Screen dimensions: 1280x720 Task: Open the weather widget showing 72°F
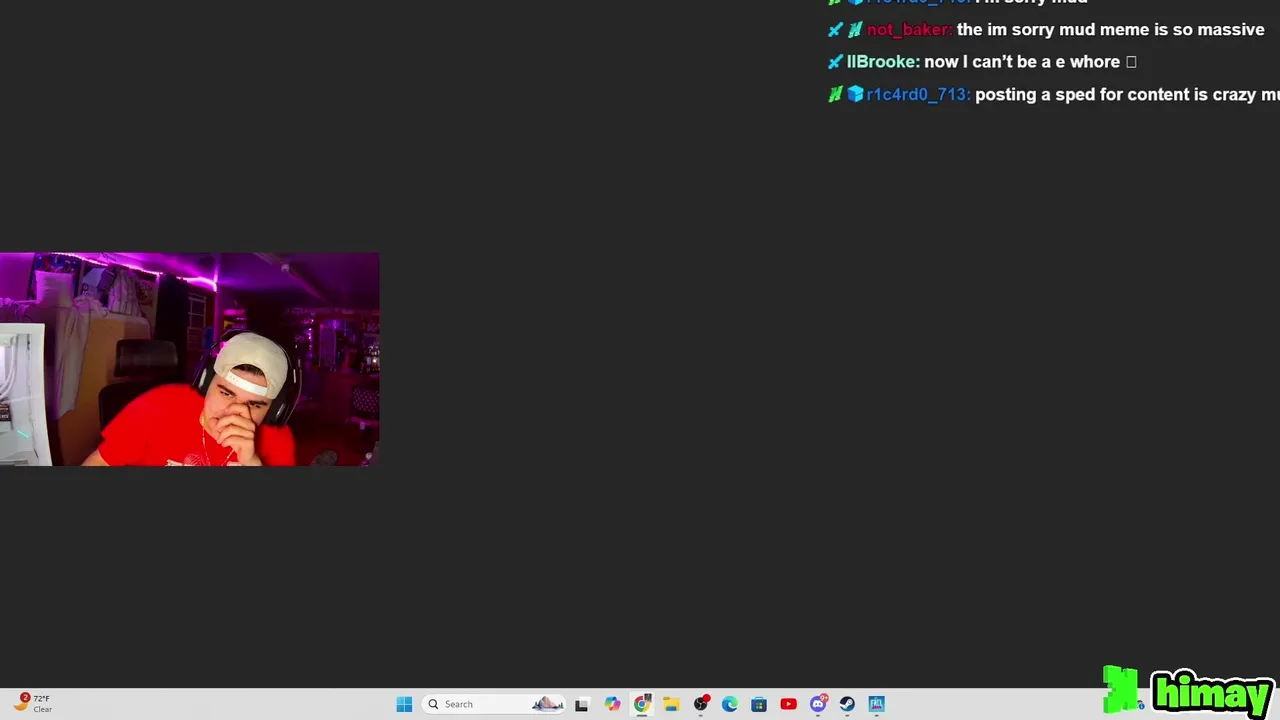coord(32,703)
